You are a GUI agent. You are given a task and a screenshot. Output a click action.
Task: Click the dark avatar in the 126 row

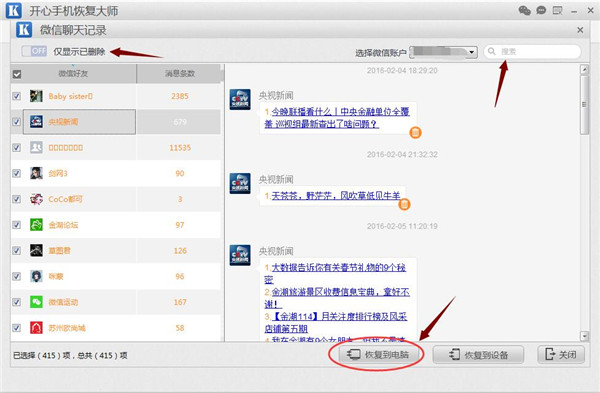(x=36, y=250)
